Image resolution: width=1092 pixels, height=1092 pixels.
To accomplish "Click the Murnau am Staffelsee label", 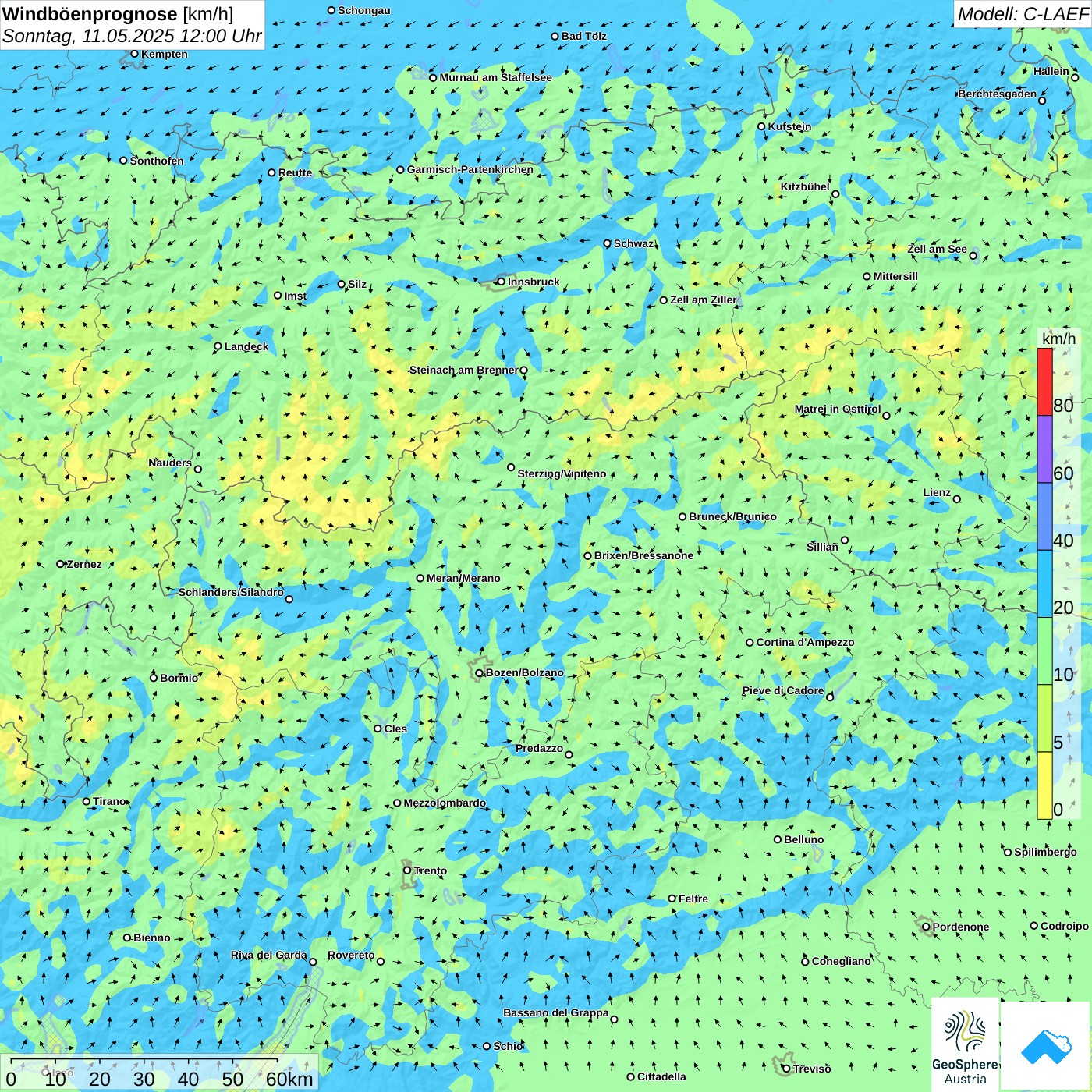I will pyautogui.click(x=495, y=77).
